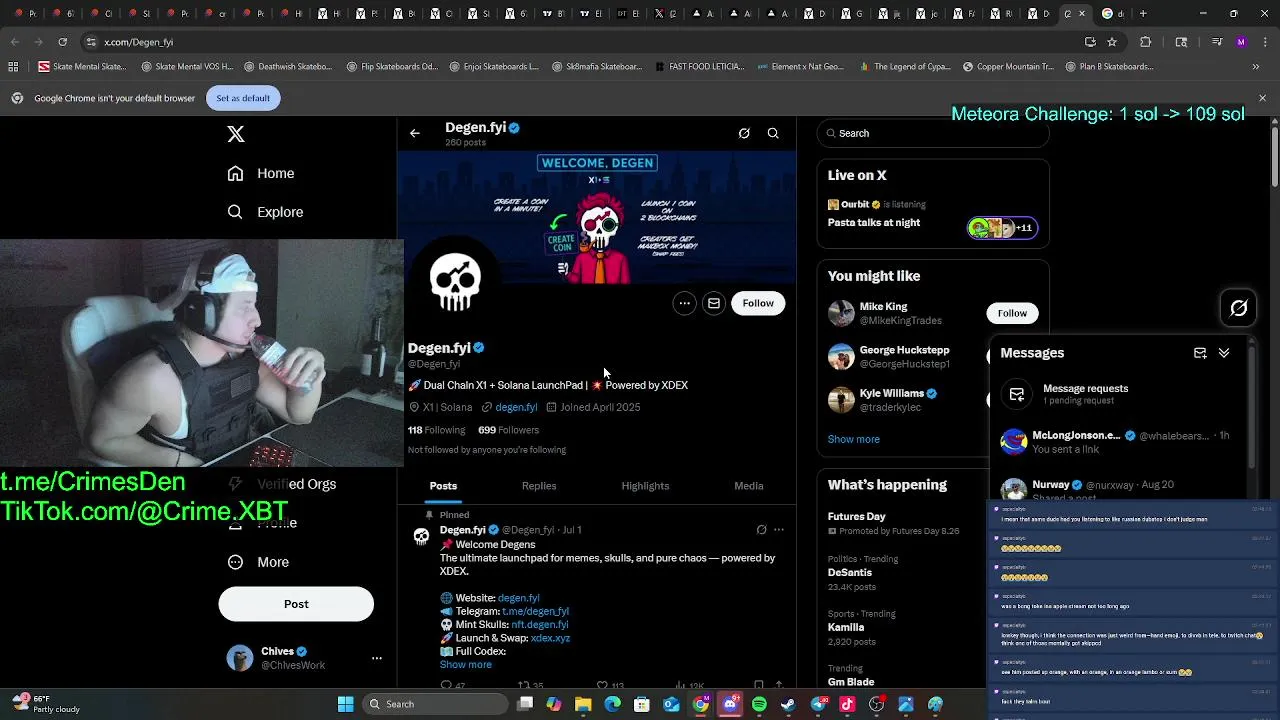Open Message requests
This screenshot has width=1280, height=720.
(1120, 394)
